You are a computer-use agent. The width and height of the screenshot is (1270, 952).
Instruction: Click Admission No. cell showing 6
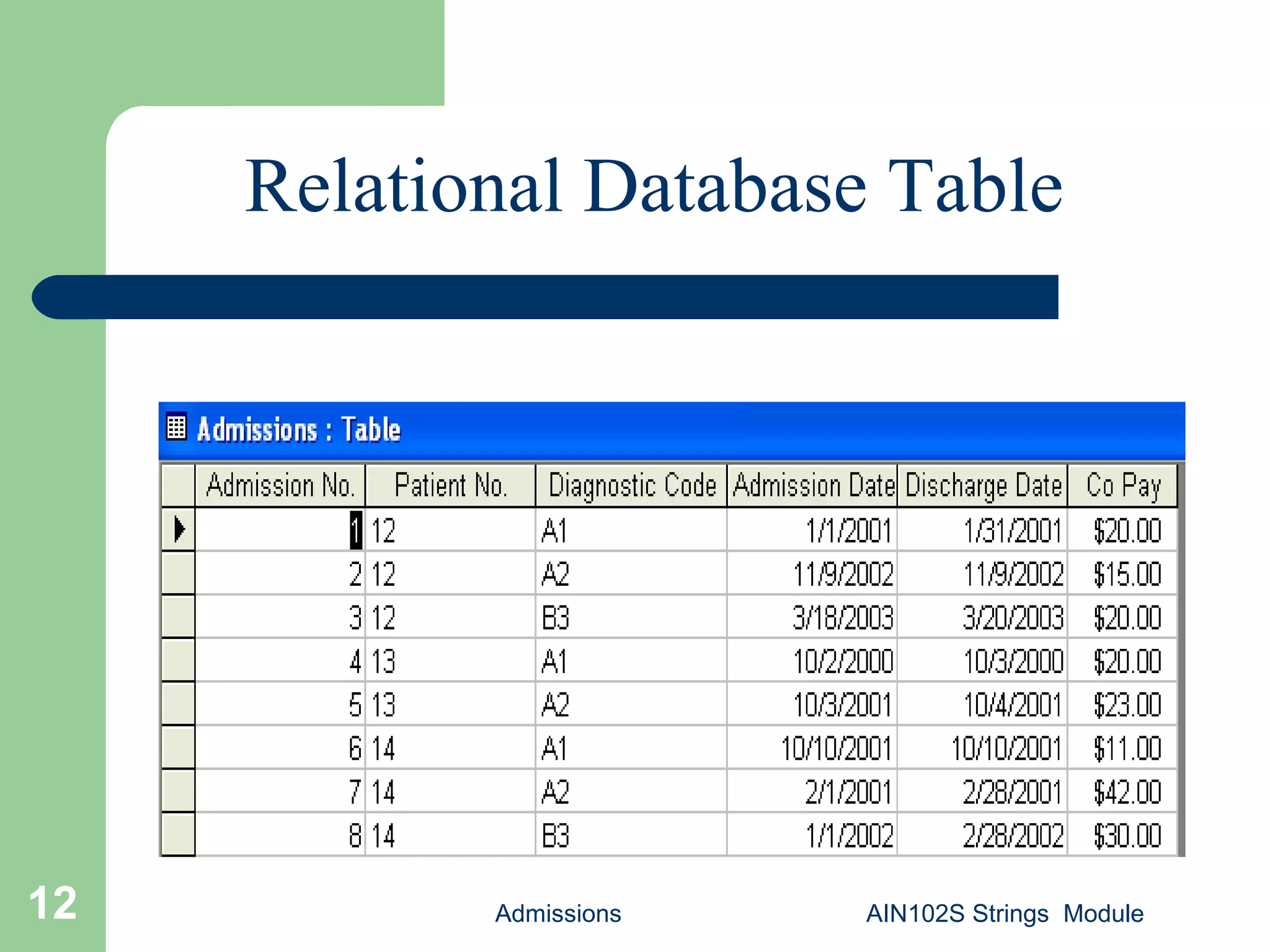pyautogui.click(x=280, y=748)
